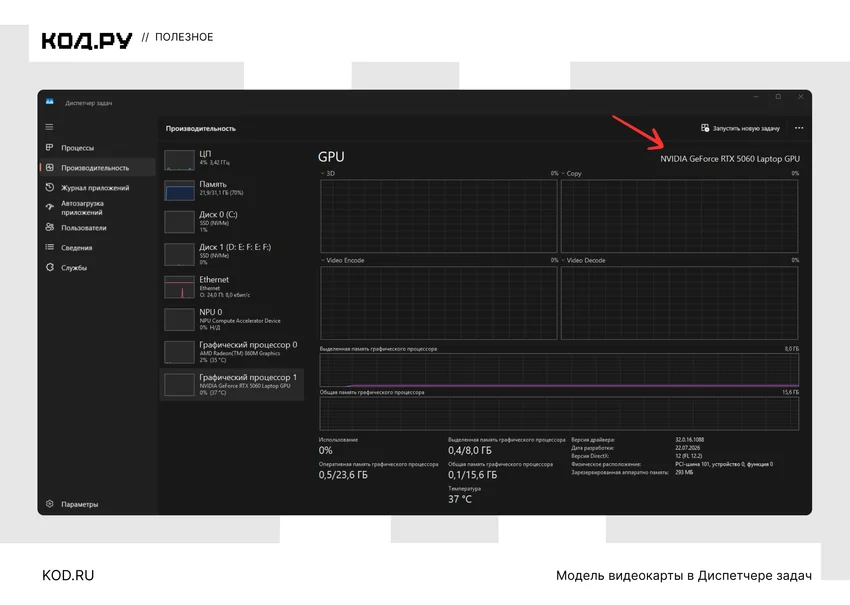
Task: Click the Параметры settings gear icon
Action: (x=49, y=504)
